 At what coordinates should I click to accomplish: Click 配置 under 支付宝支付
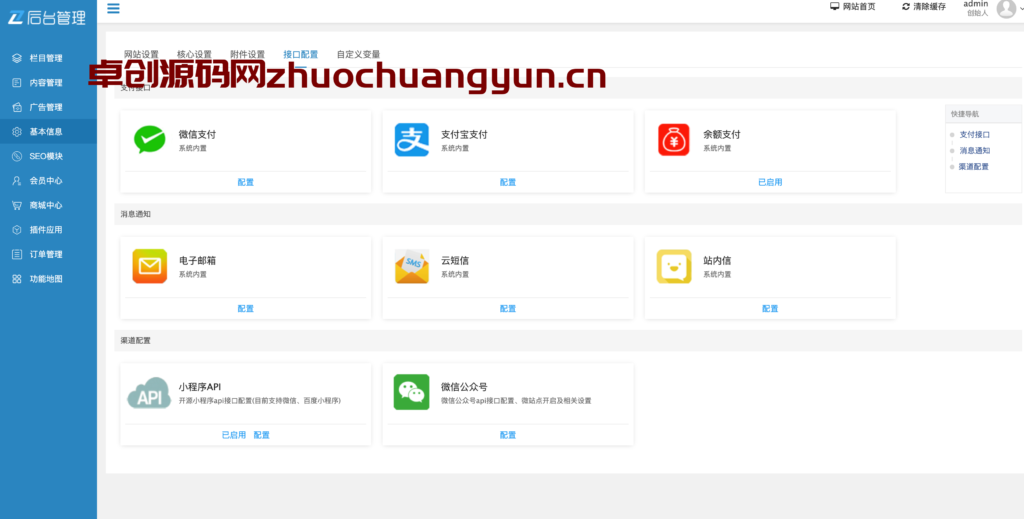pos(508,183)
